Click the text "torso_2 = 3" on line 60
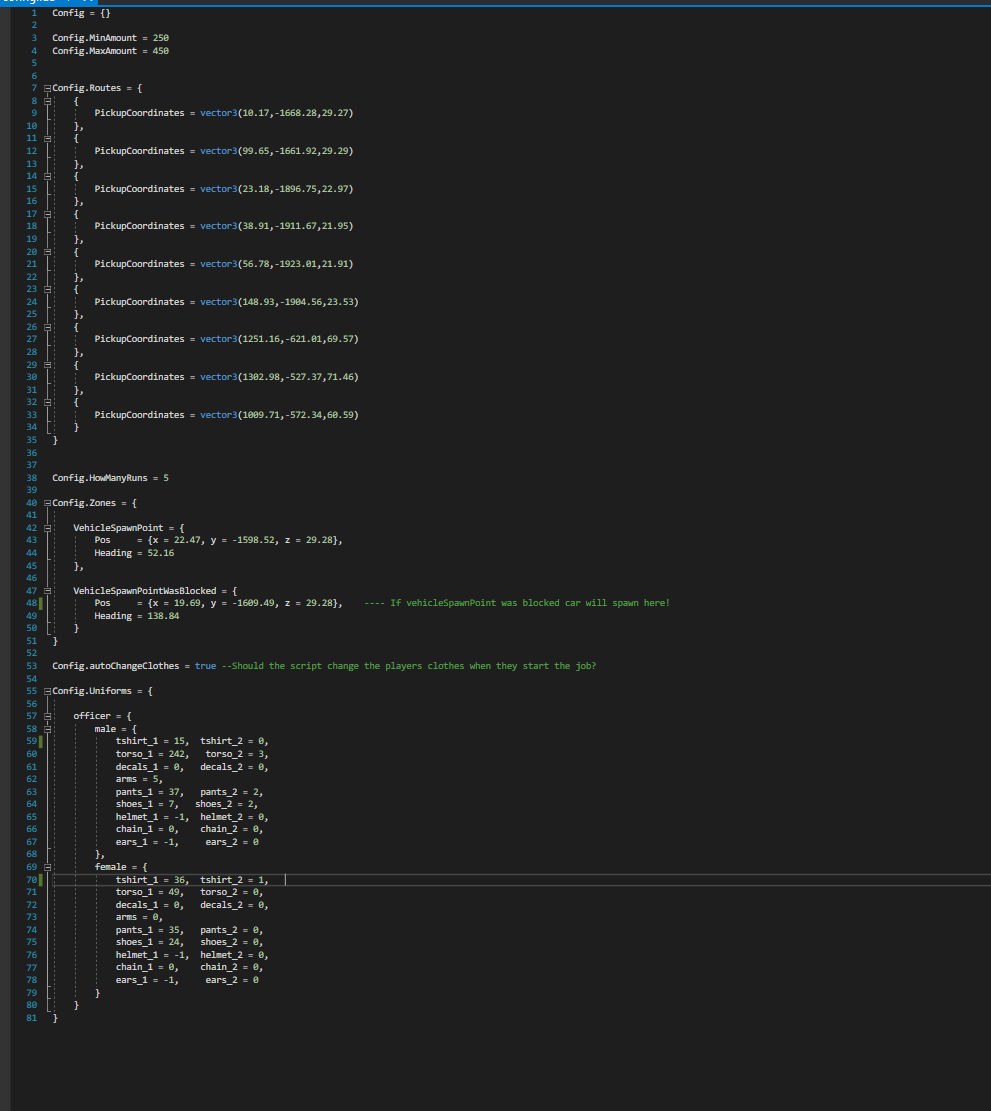991x1111 pixels. (x=234, y=754)
